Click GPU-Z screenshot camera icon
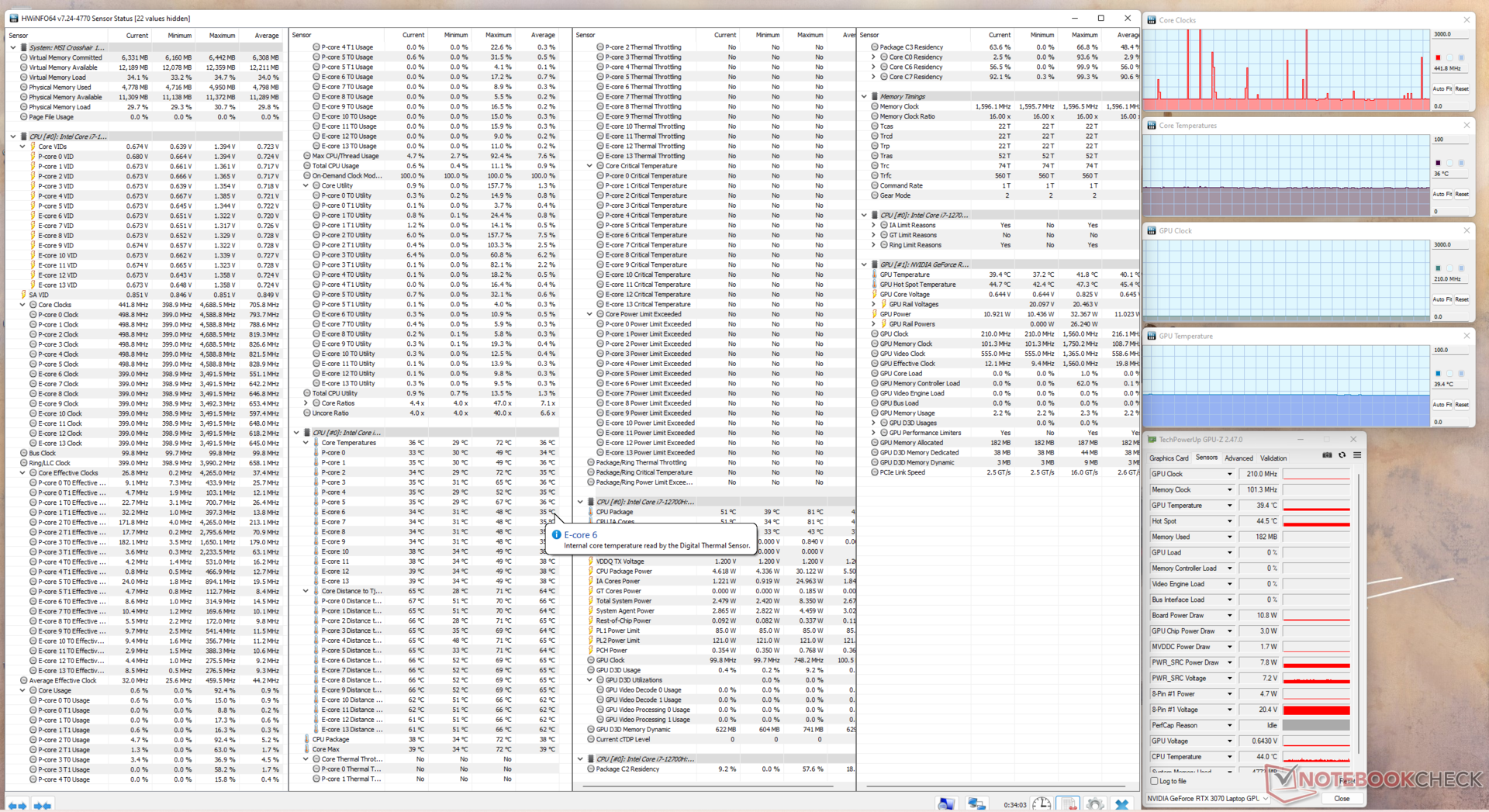This screenshot has width=1489, height=812. [x=1327, y=455]
